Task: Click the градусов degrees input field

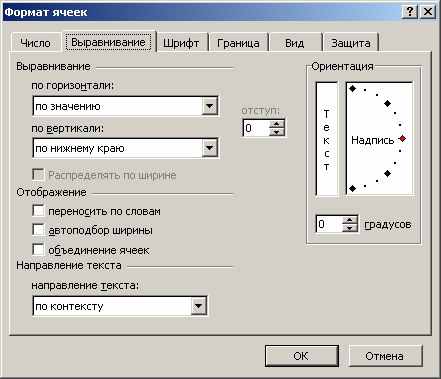Action: (x=329, y=224)
